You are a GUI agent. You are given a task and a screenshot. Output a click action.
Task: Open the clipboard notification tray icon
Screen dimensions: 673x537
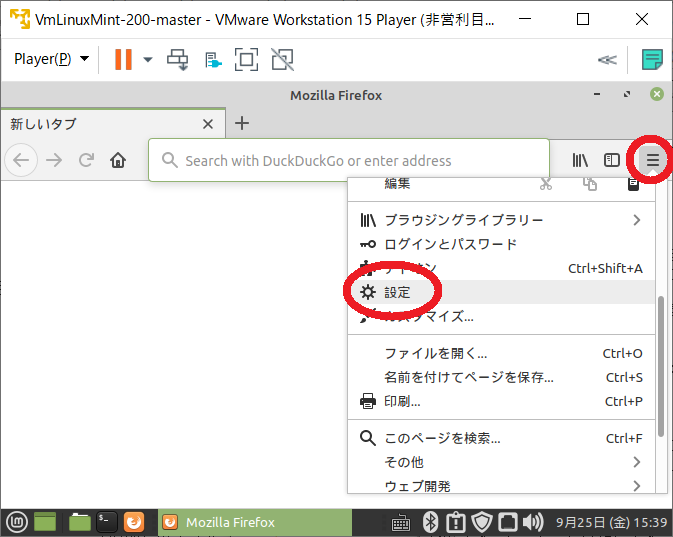456,522
